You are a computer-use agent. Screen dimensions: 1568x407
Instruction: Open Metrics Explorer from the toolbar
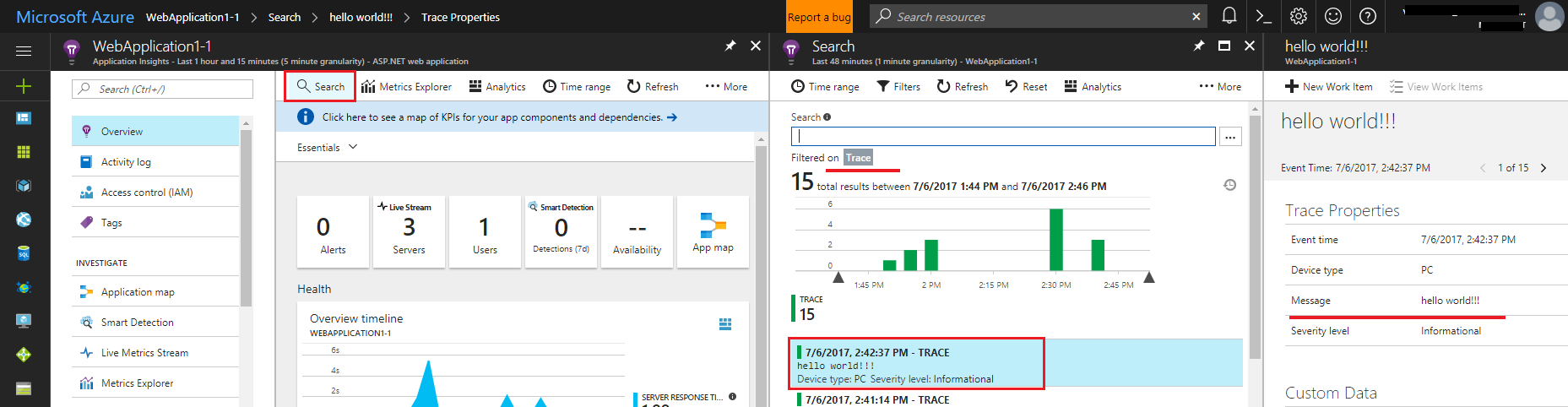click(x=406, y=86)
